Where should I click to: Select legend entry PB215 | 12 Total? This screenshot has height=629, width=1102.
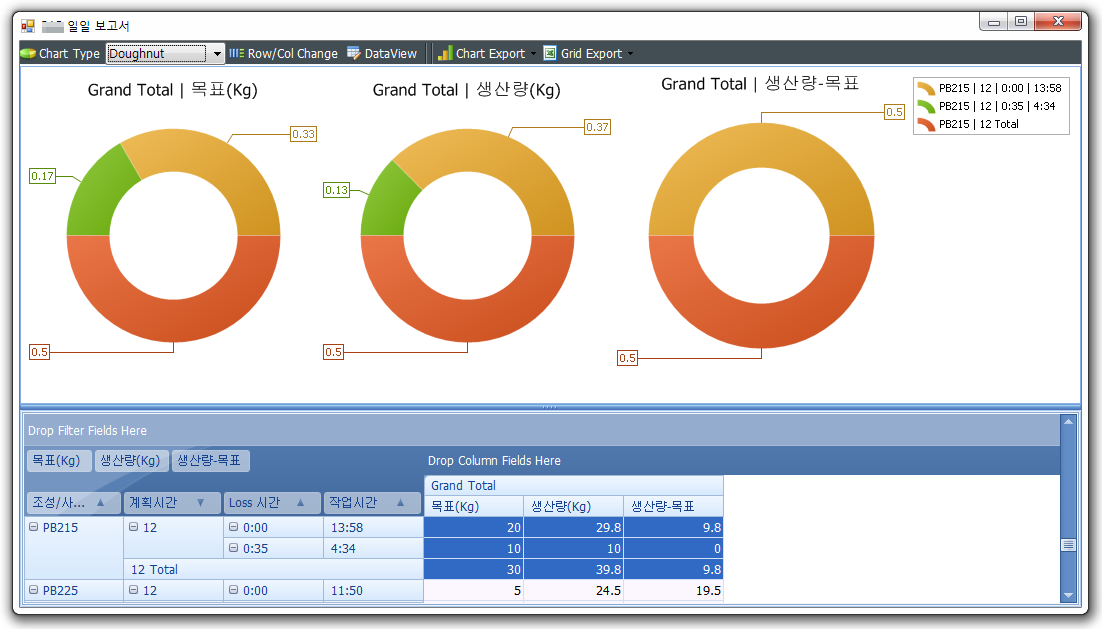968,124
